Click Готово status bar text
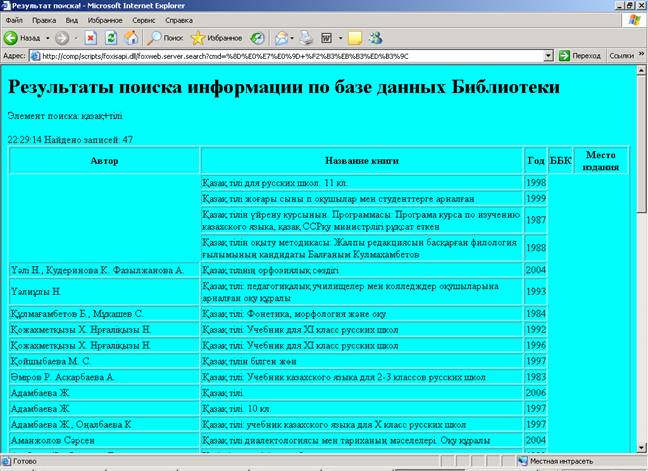 click(25, 461)
